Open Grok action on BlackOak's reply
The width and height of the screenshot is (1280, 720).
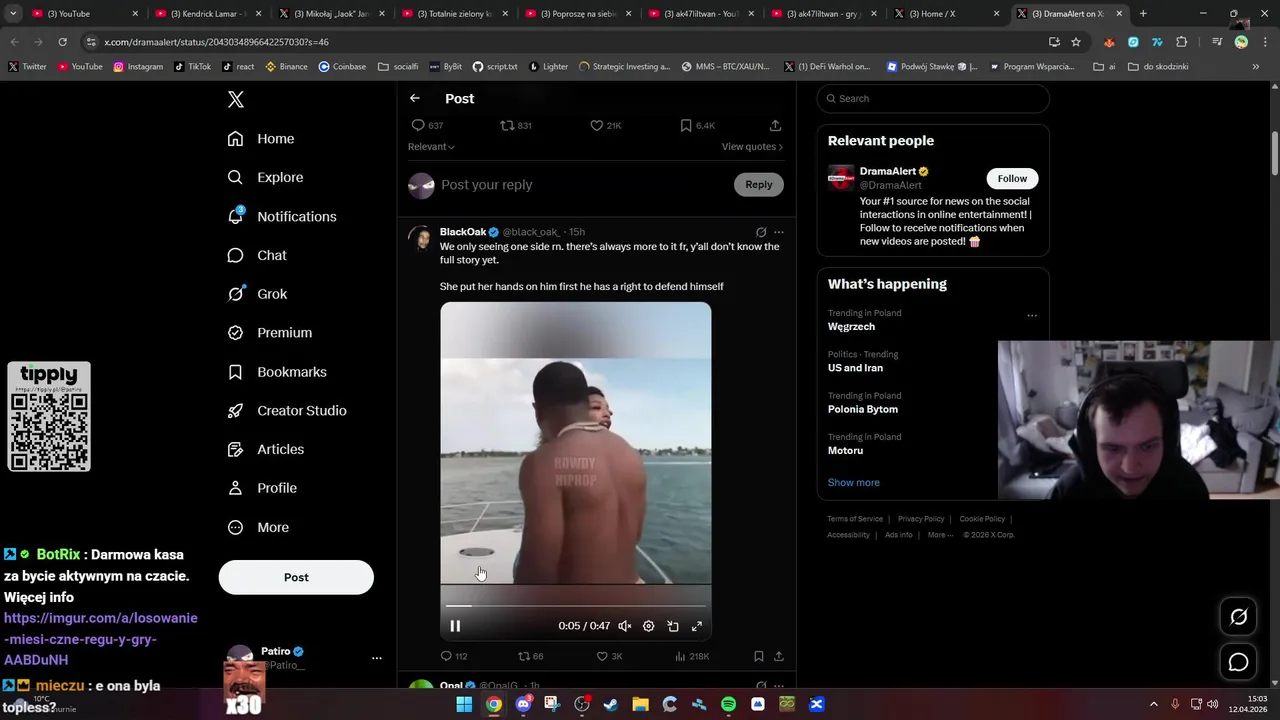(761, 232)
